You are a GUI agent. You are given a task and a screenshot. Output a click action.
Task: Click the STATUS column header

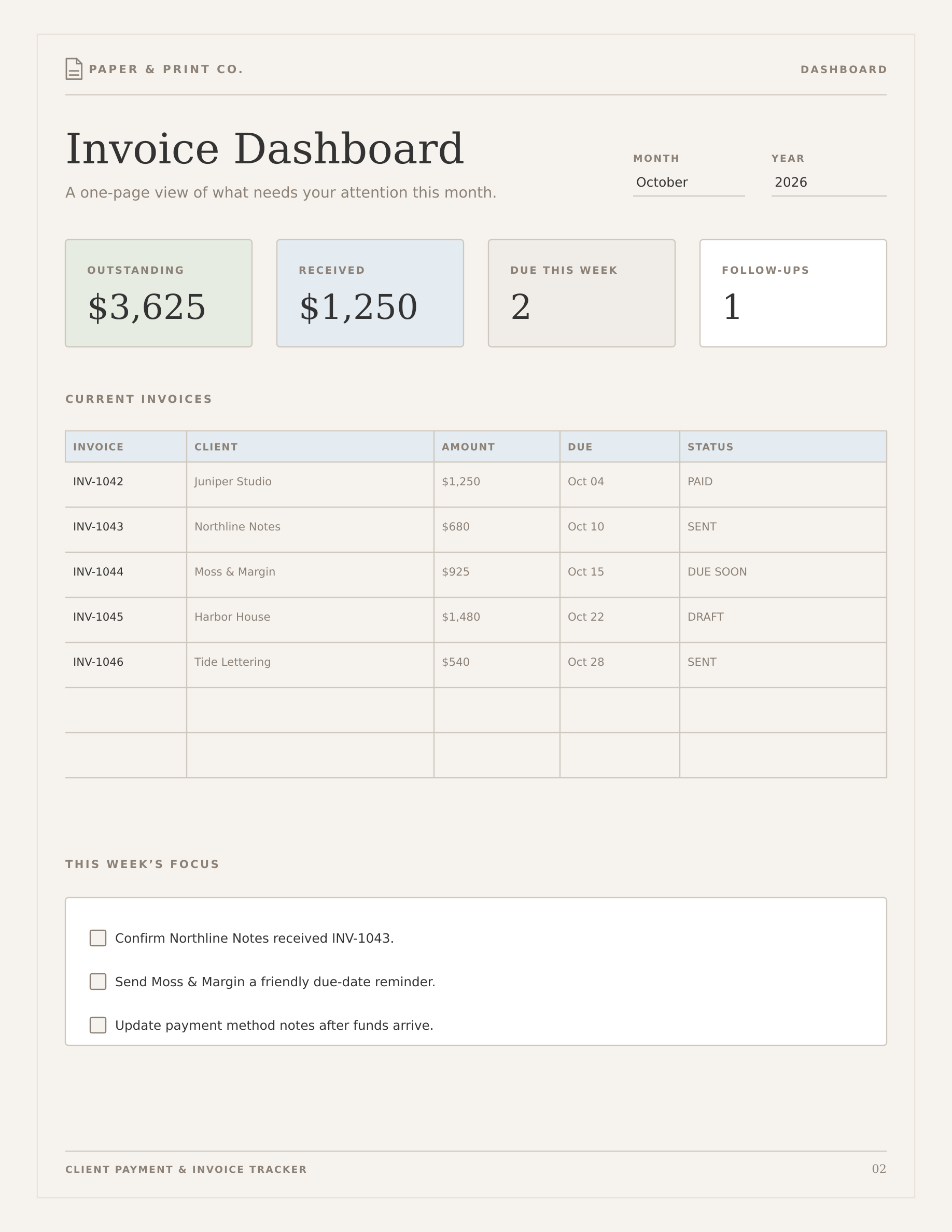tap(783, 447)
